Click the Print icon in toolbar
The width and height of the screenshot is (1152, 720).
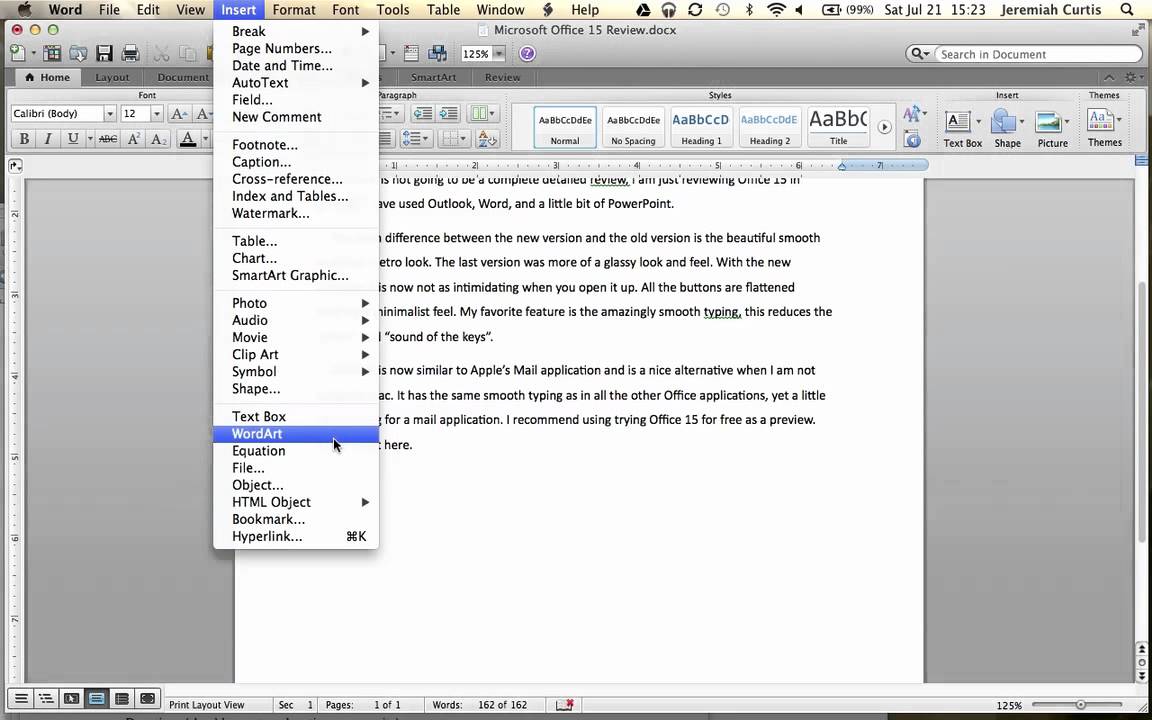tap(130, 54)
